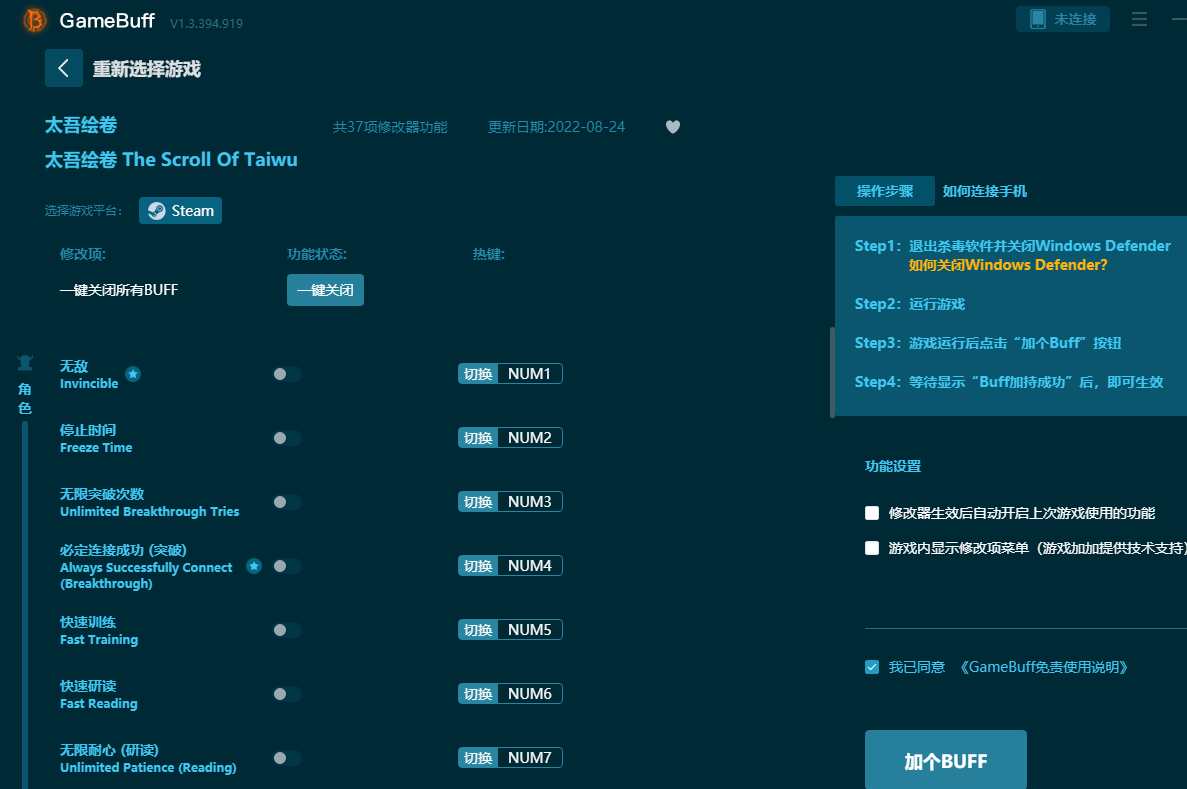Image resolution: width=1187 pixels, height=789 pixels.
Task: Click the star badge beside Invincible
Action: click(x=133, y=374)
